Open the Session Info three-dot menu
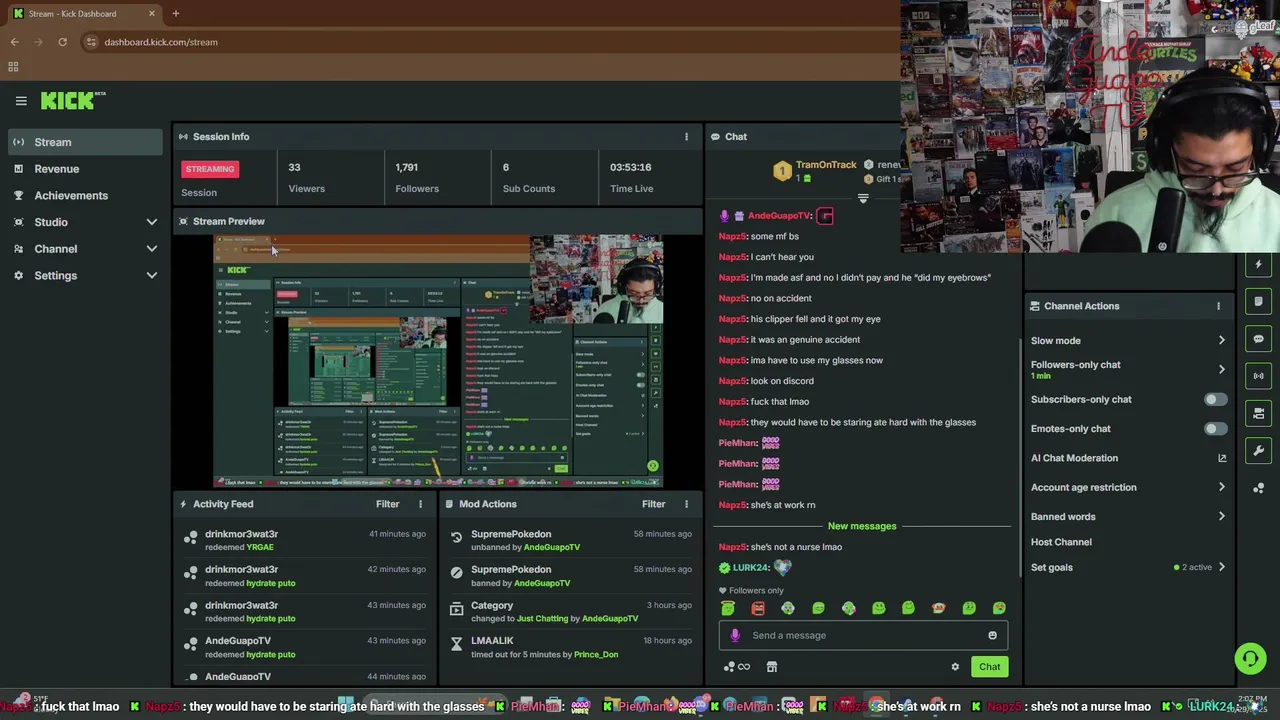 (x=686, y=136)
